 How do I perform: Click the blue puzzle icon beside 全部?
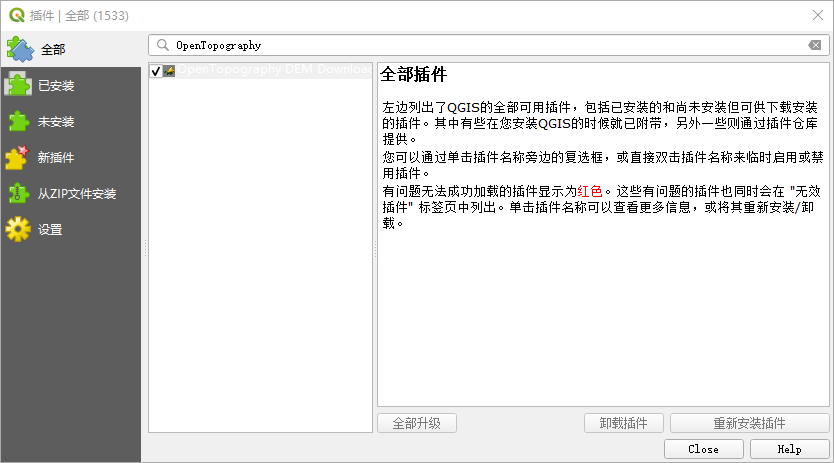(x=20, y=49)
